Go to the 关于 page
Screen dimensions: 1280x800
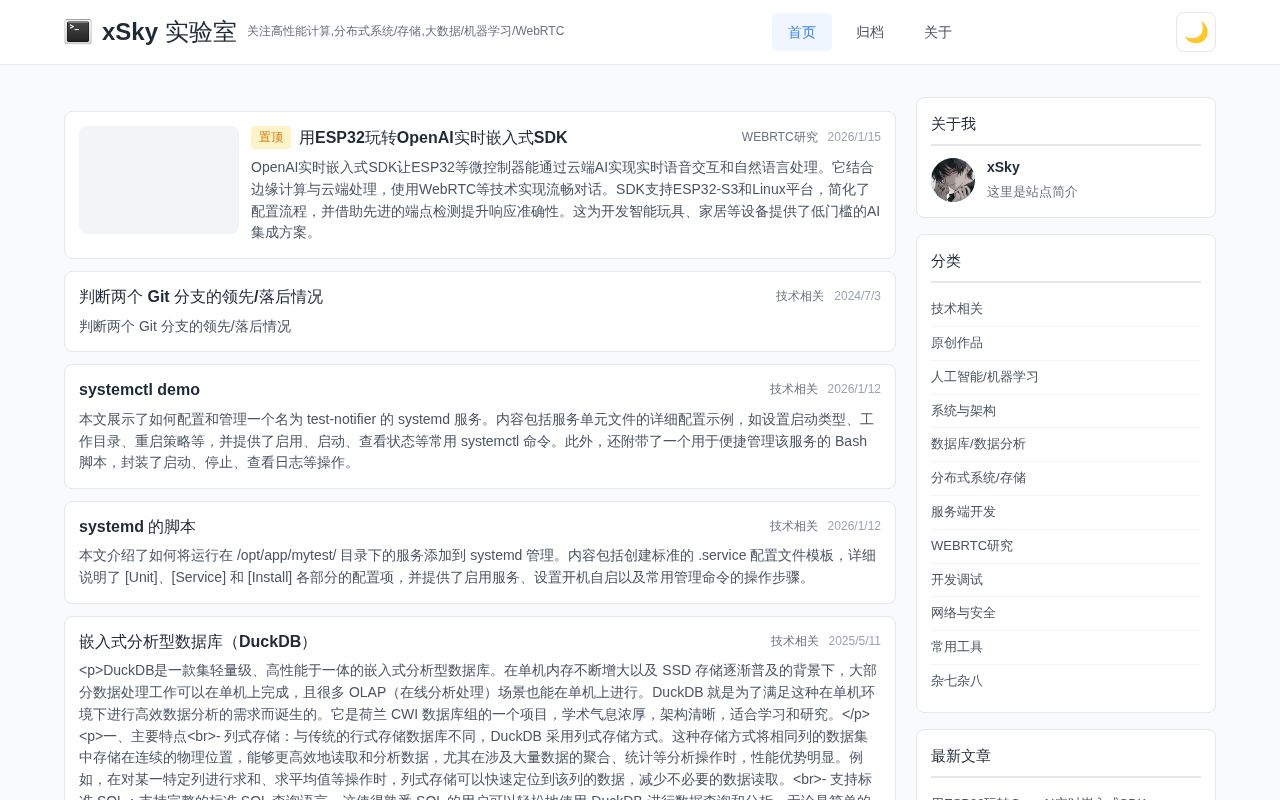point(938,32)
